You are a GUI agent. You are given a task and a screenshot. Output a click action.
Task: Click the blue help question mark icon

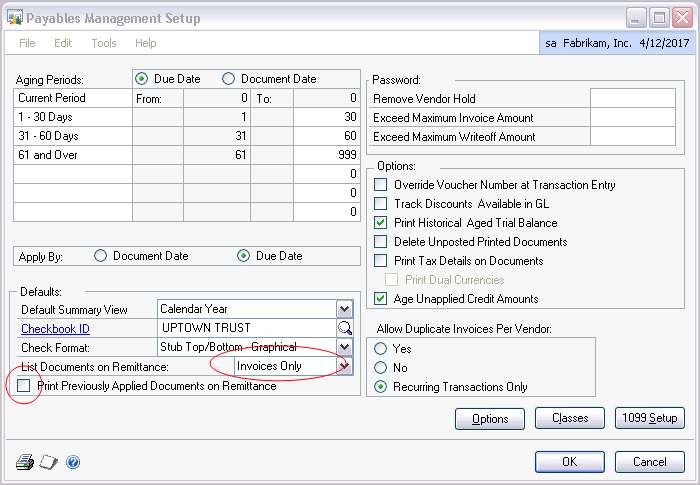72,462
